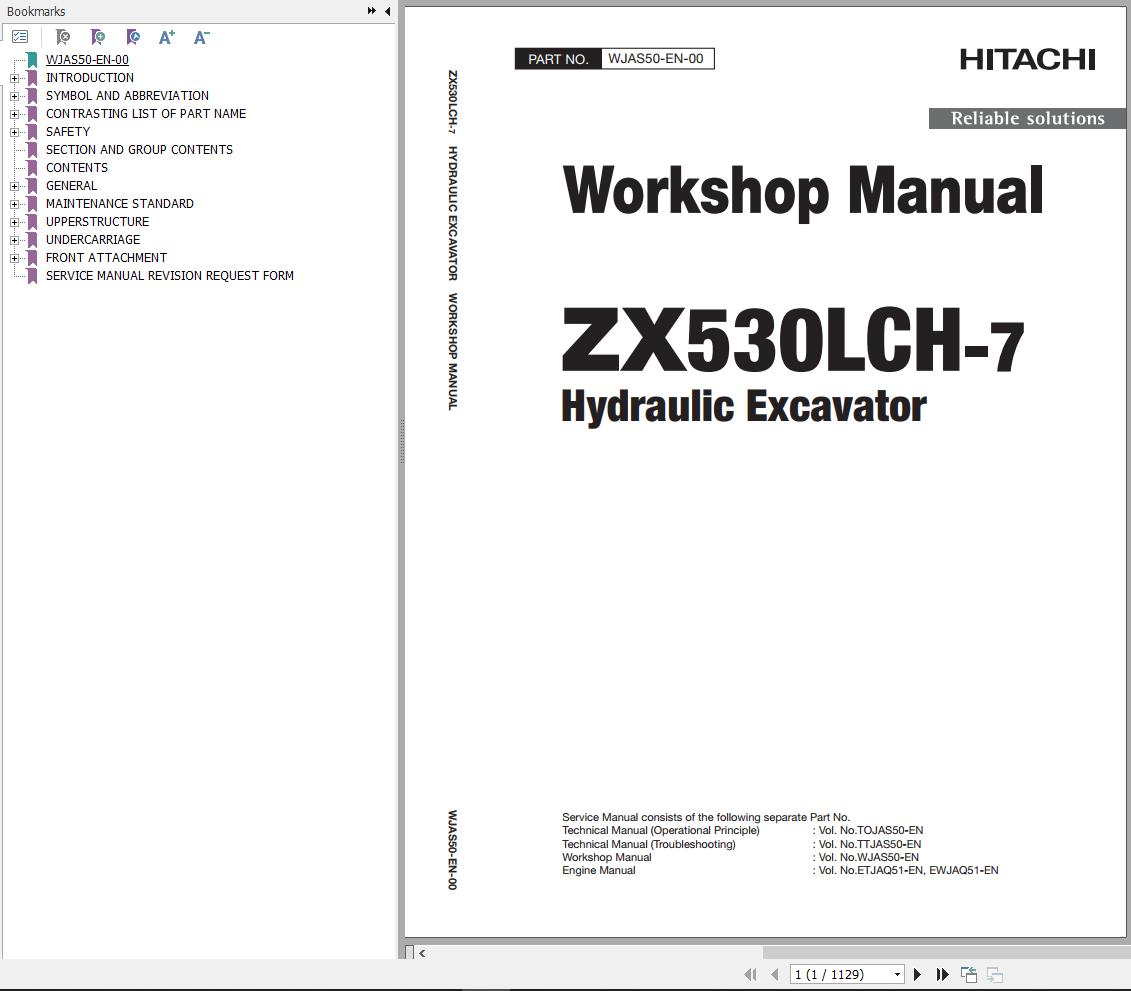This screenshot has height=991, width=1131.
Task: Go to first page button
Action: point(750,974)
